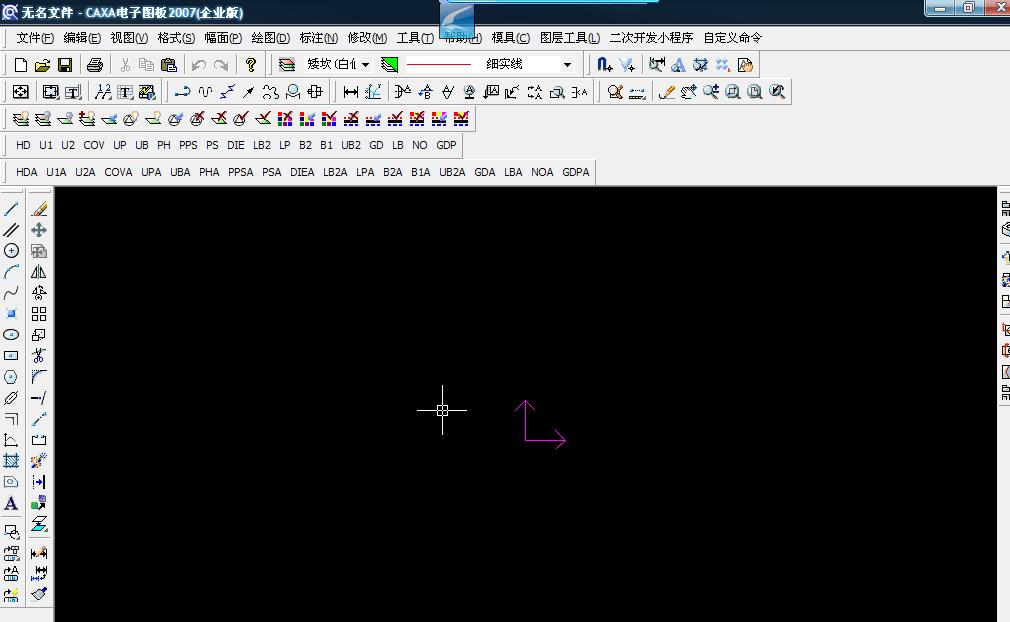This screenshot has height=622, width=1010.
Task: Click the eraser delete tool icon
Action: 39,209
